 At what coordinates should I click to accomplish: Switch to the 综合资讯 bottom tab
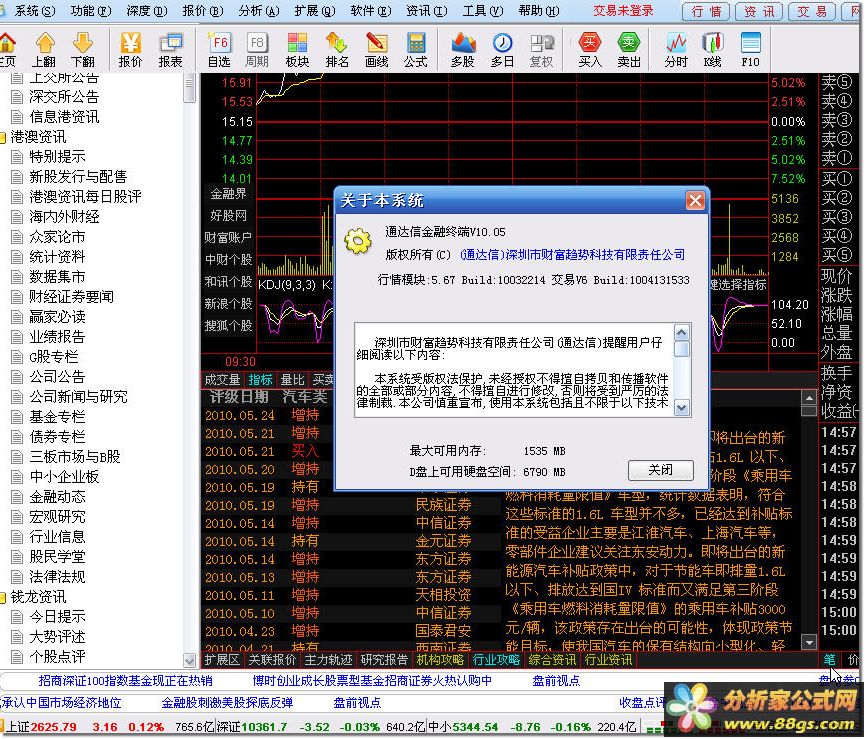552,660
